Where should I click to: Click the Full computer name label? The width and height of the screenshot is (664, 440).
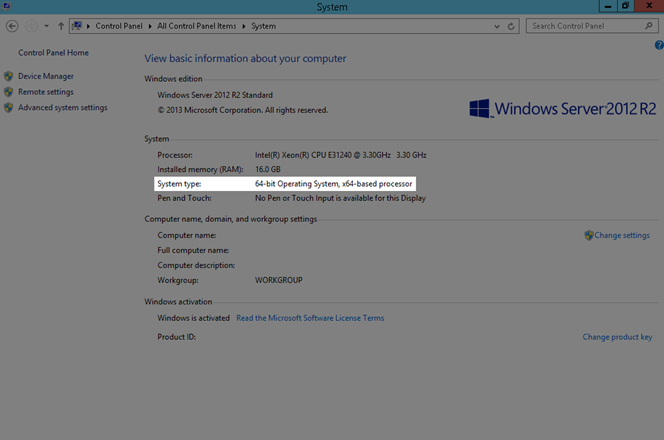pos(193,250)
